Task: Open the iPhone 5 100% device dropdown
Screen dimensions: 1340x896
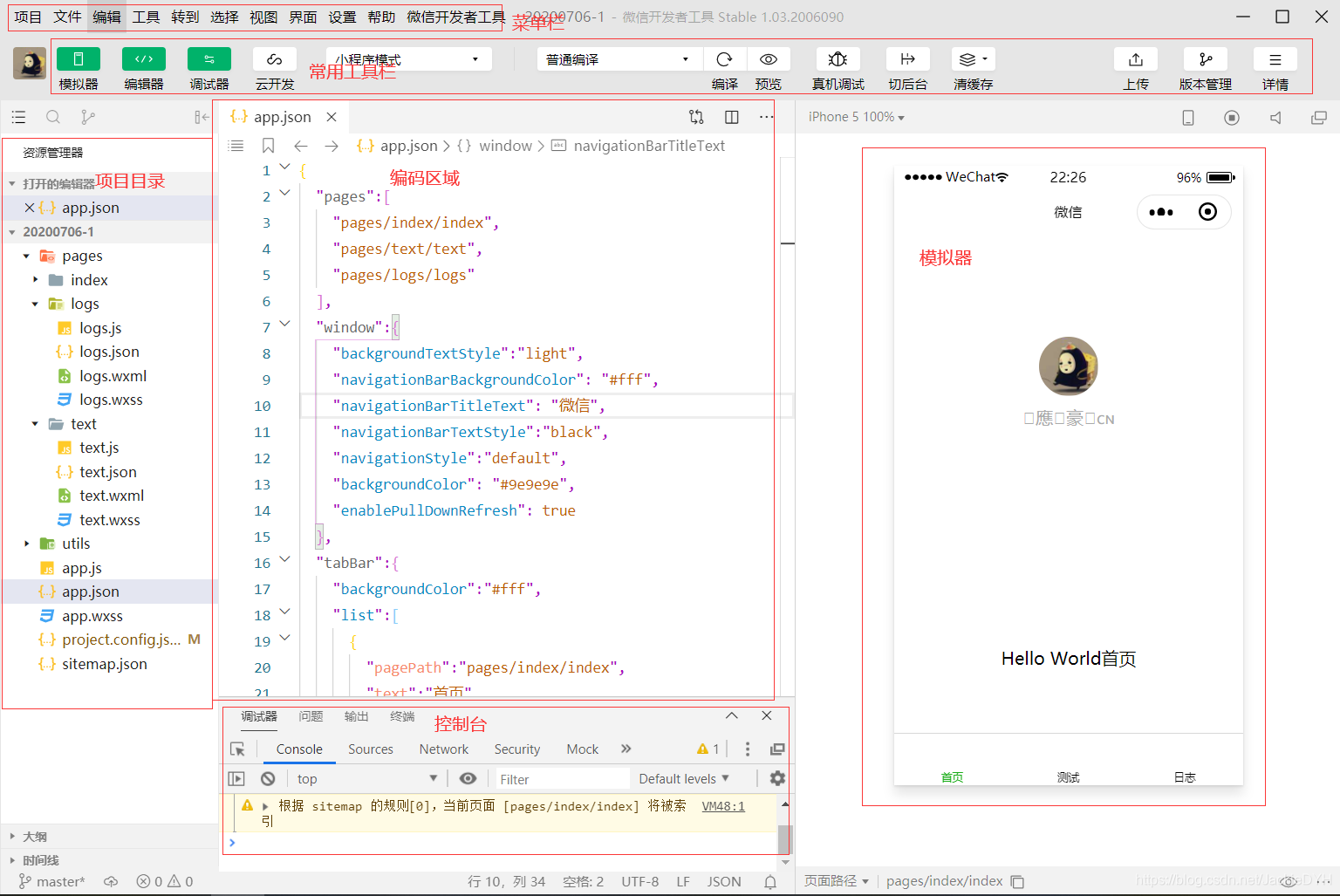Action: [x=856, y=117]
